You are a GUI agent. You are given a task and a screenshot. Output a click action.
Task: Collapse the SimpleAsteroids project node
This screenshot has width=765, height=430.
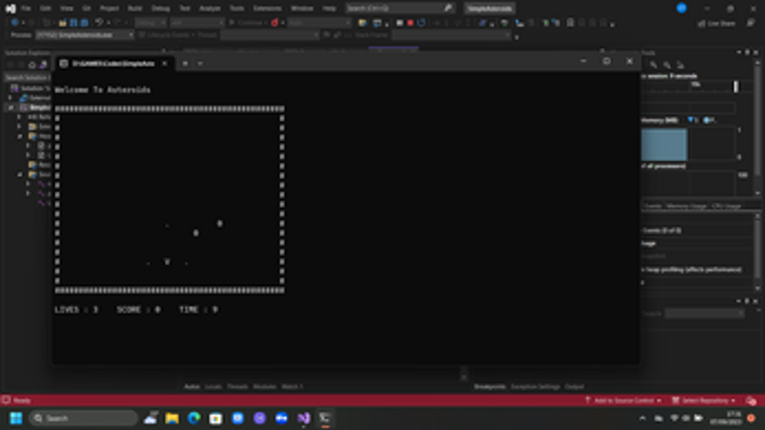click(x=11, y=107)
